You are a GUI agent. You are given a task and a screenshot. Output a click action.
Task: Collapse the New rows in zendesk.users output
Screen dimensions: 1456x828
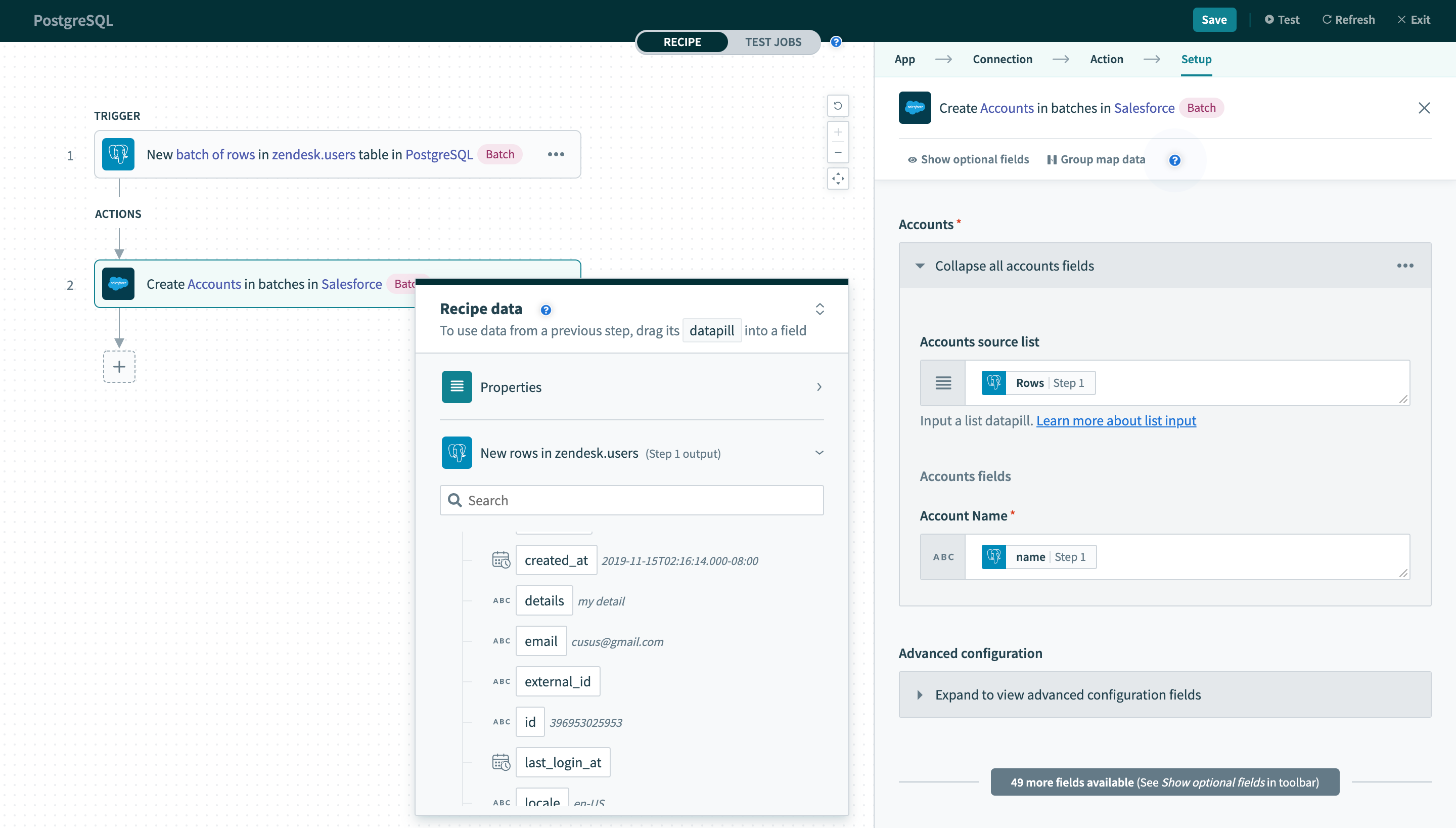click(x=820, y=453)
